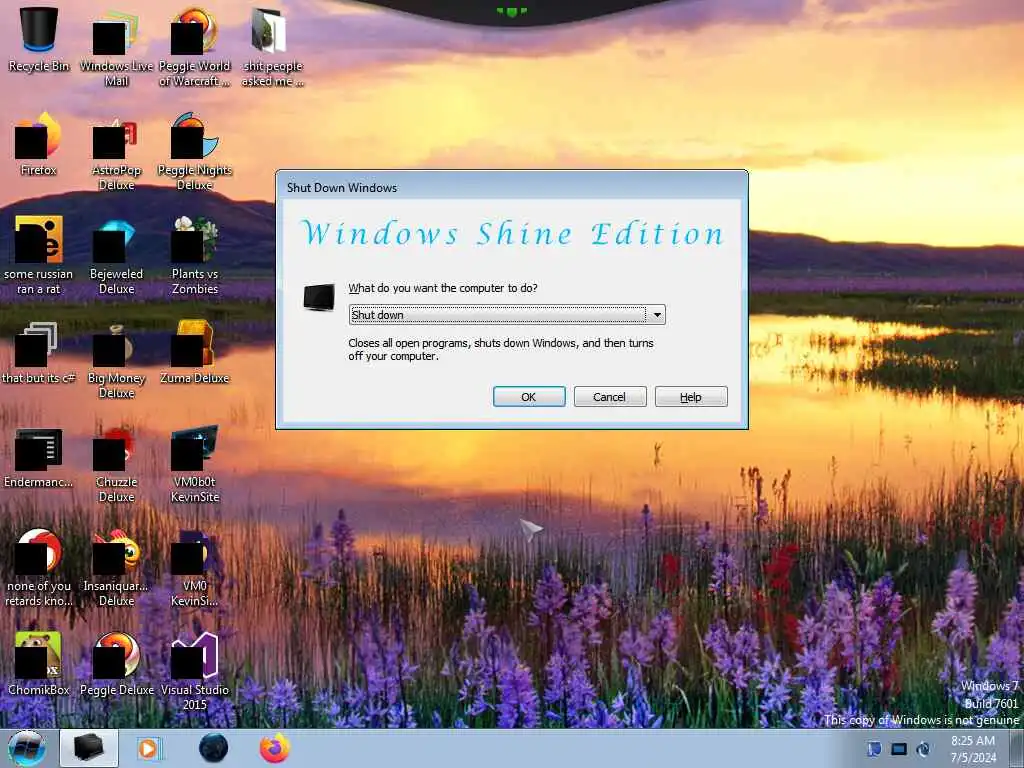Select the Peggle Nights Deluxe icon
The image size is (1024, 768).
pyautogui.click(x=195, y=150)
